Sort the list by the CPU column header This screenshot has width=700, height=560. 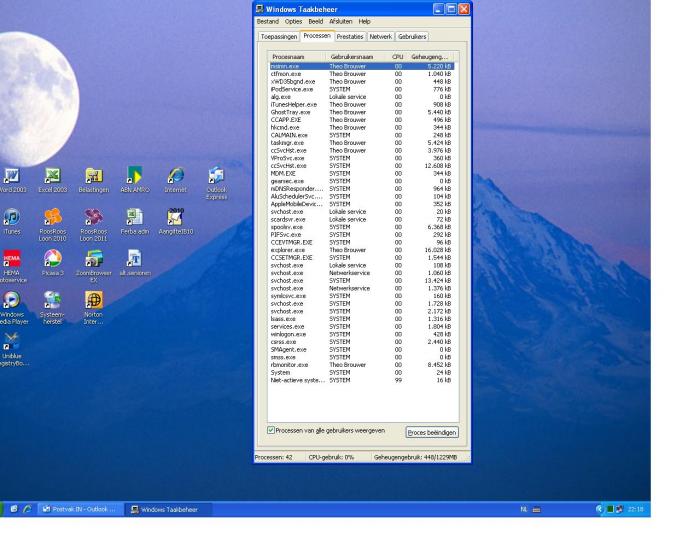pyautogui.click(x=397, y=57)
